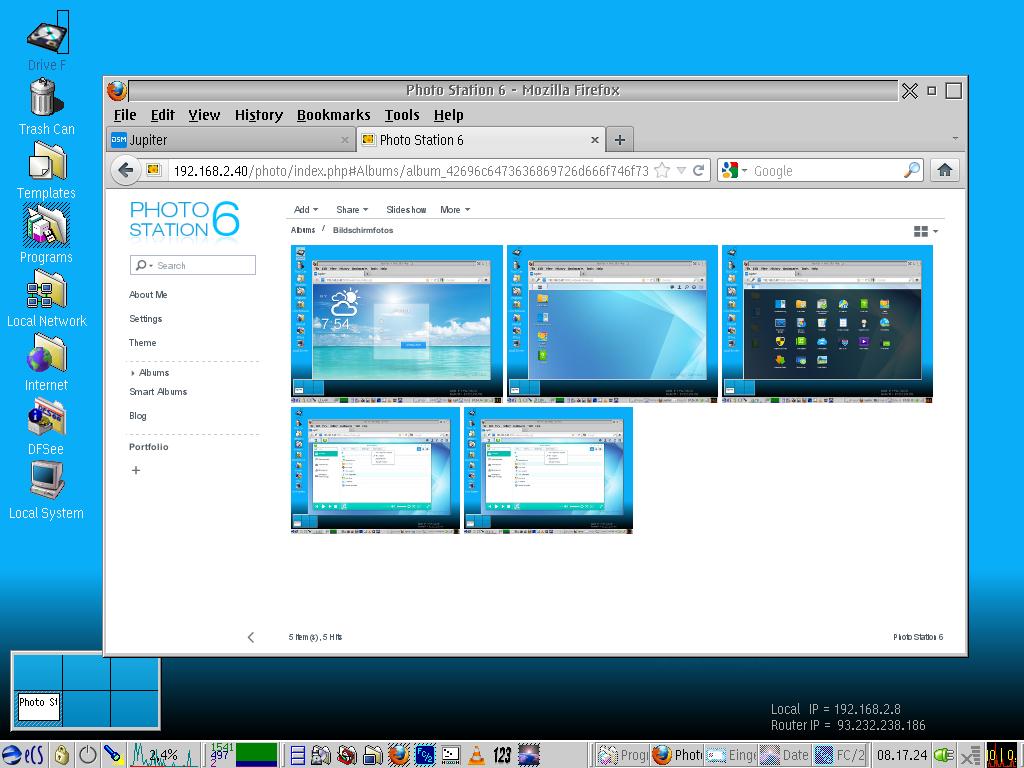Open the thumbnail view mode dropdown
Image resolution: width=1024 pixels, height=768 pixels.
click(925, 231)
